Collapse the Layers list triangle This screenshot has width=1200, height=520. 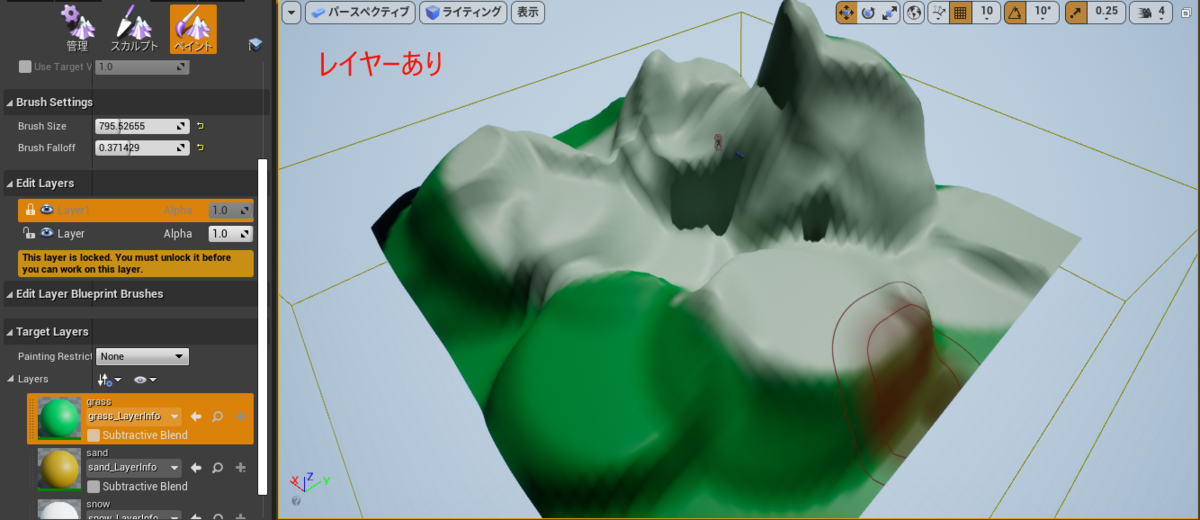click(11, 379)
